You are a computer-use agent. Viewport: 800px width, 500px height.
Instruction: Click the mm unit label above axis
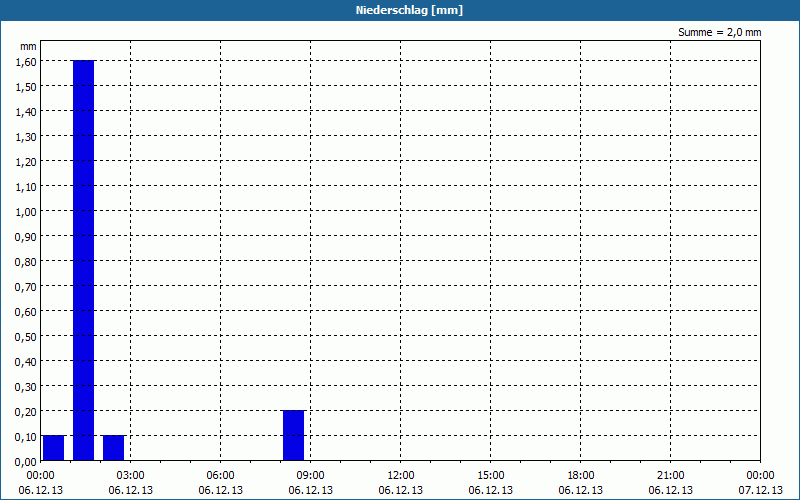(29, 46)
